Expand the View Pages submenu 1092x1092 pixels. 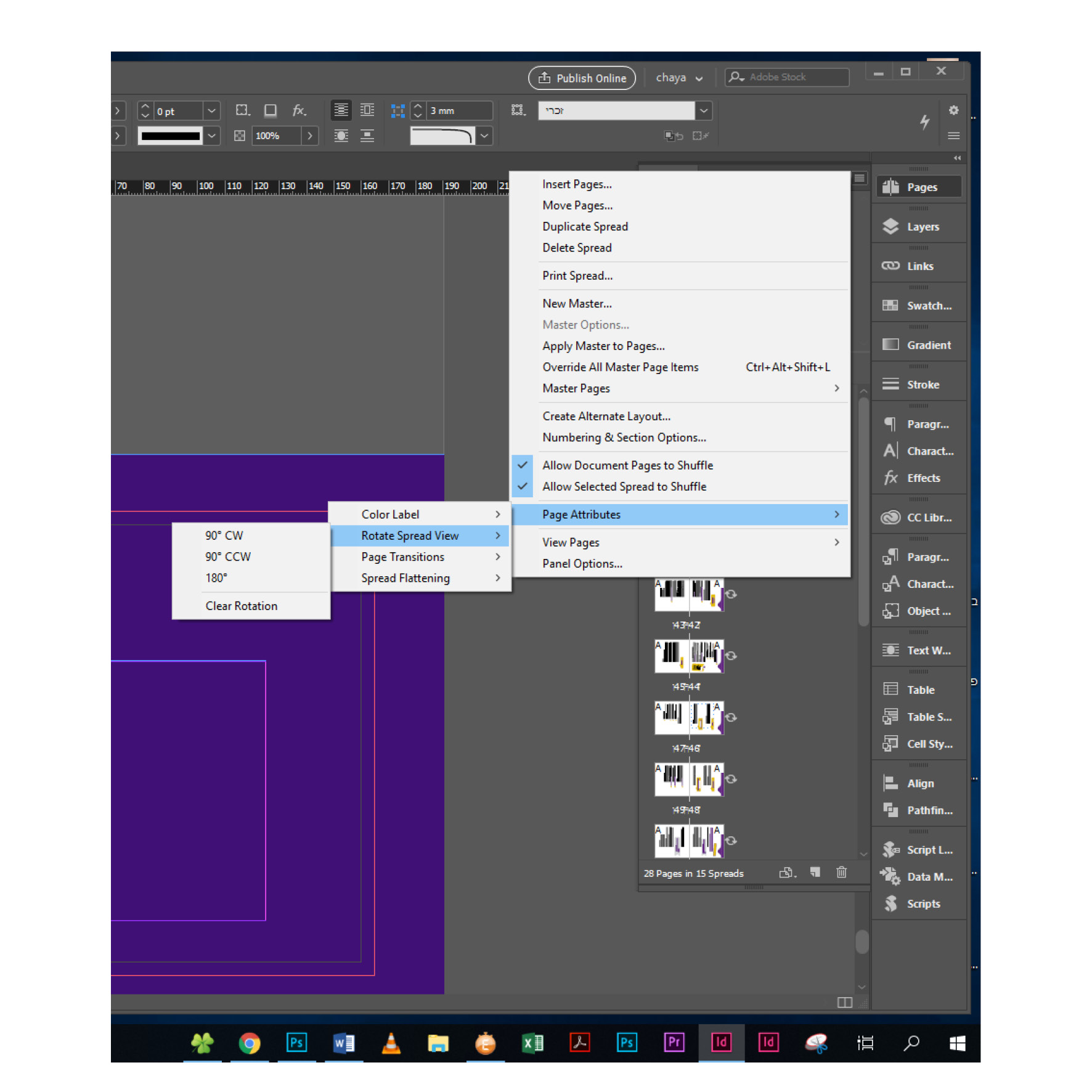pos(680,542)
